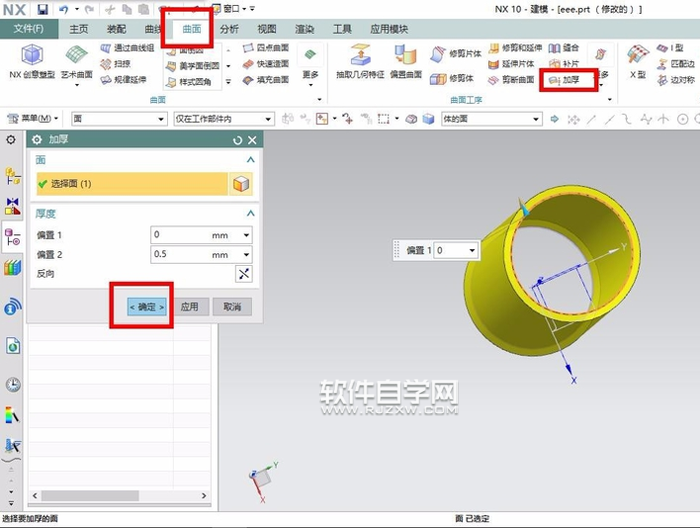Open the reuse library books icon
700x528 pixels.
[12, 268]
